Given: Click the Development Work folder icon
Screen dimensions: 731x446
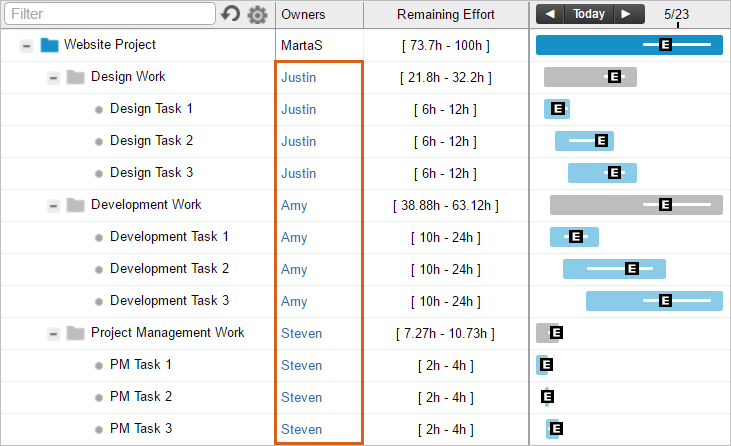Looking at the screenshot, I should [x=76, y=205].
